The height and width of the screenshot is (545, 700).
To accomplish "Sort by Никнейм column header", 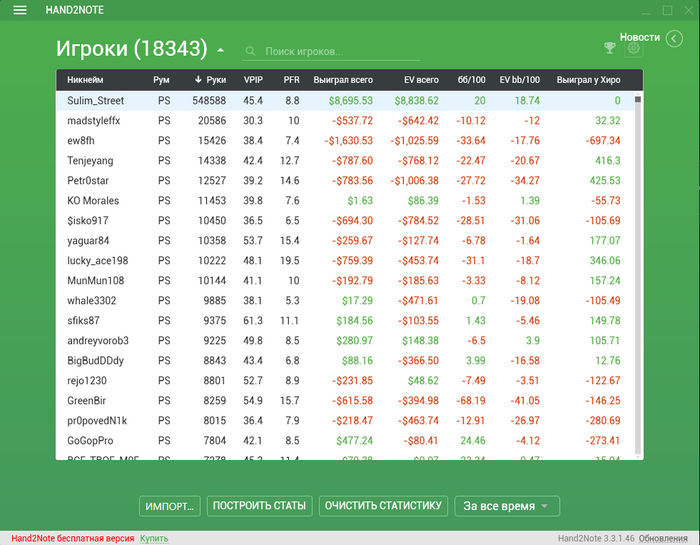I will click(85, 80).
